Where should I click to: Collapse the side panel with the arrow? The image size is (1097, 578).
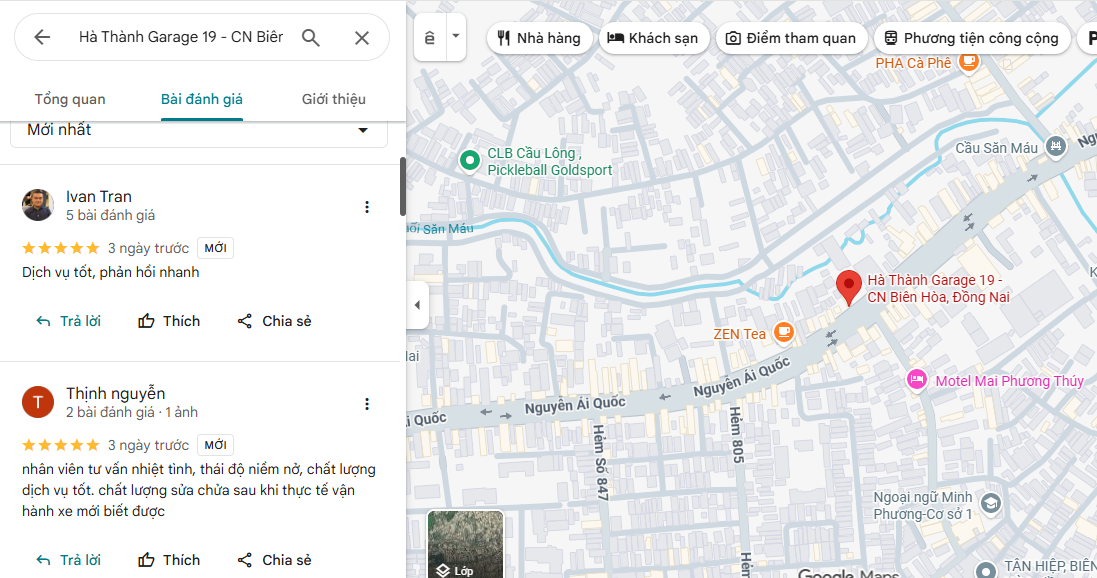(x=417, y=305)
